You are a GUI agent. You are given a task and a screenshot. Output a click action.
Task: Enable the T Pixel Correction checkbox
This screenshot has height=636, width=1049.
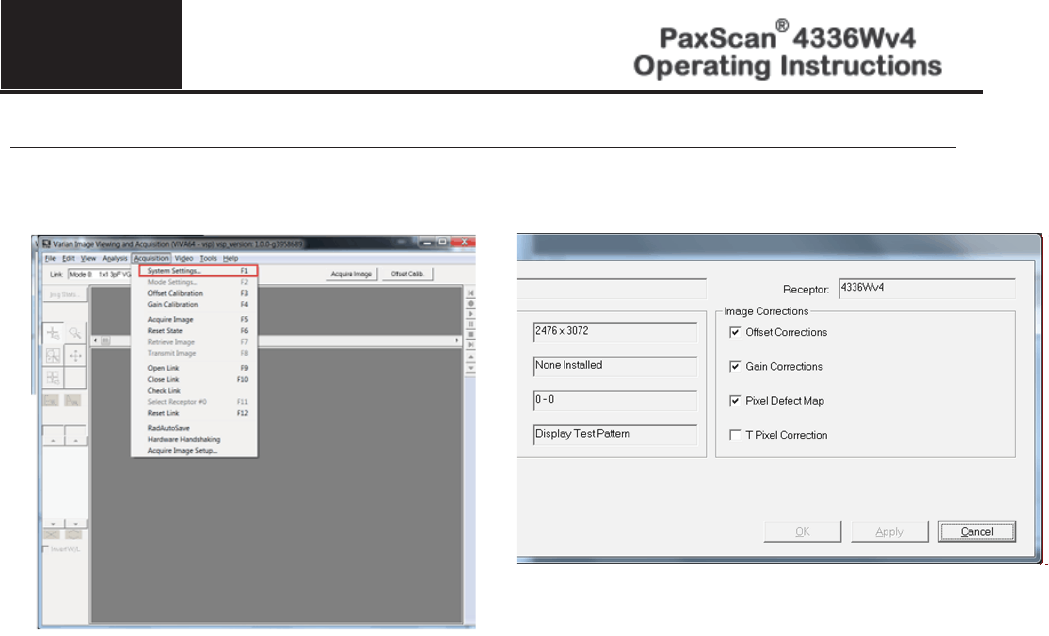[x=735, y=435]
